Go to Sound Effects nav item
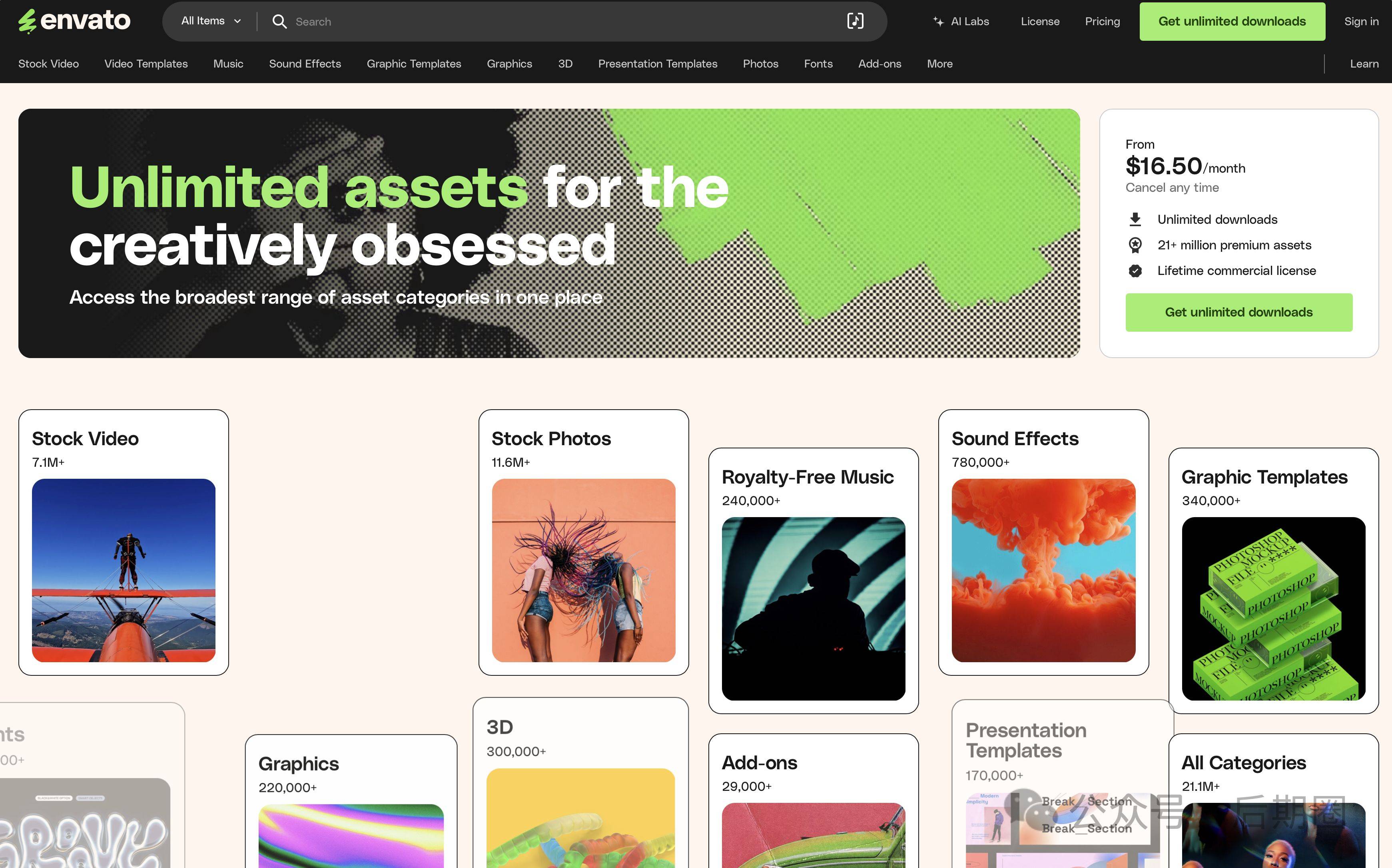Screen dimensions: 1392x868 pyautogui.click(x=305, y=64)
